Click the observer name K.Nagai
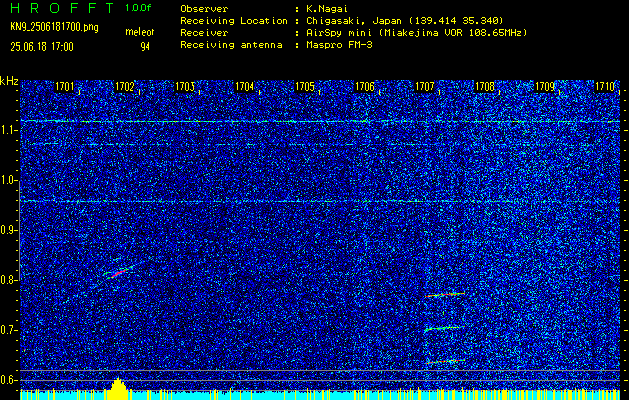 click(x=327, y=9)
